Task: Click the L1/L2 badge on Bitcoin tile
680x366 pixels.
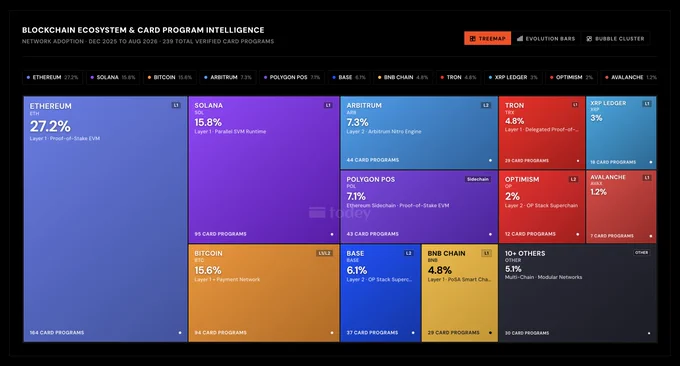Action: click(324, 253)
